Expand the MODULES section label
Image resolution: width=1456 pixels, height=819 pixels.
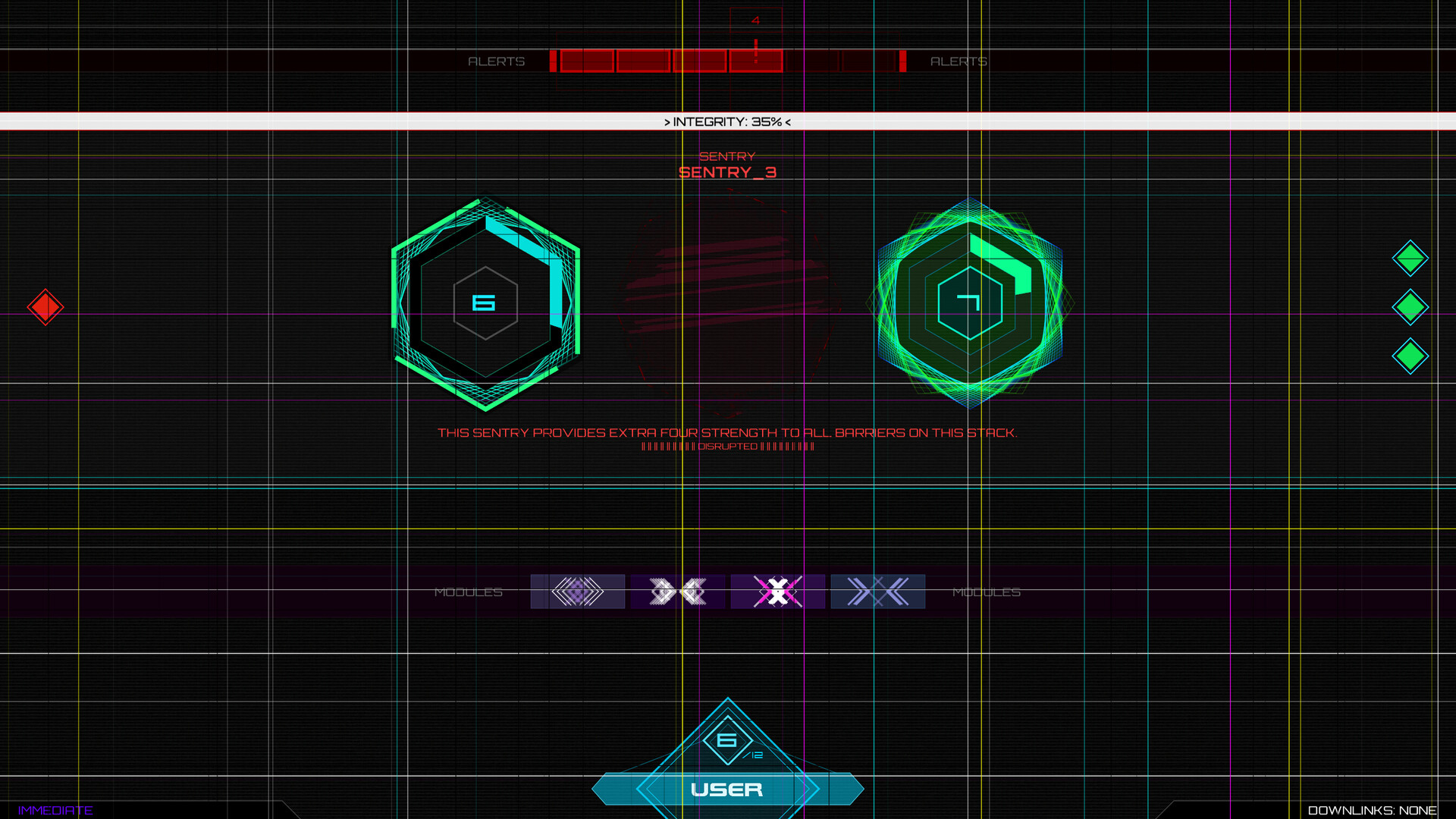click(469, 592)
